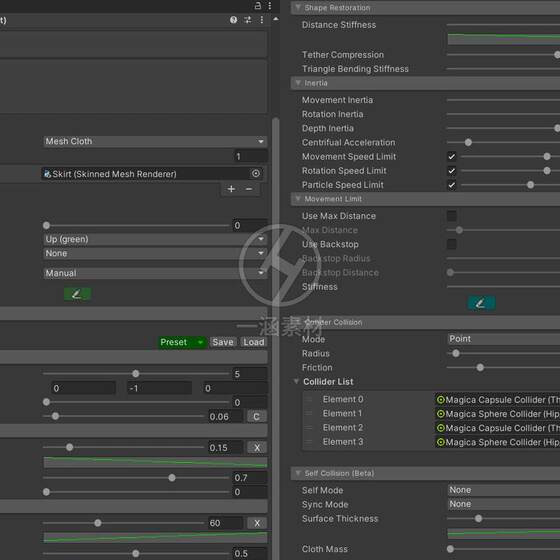Viewport: 560px width, 560px height.
Task: Remove a renderer with the minus button
Action: coord(249,189)
